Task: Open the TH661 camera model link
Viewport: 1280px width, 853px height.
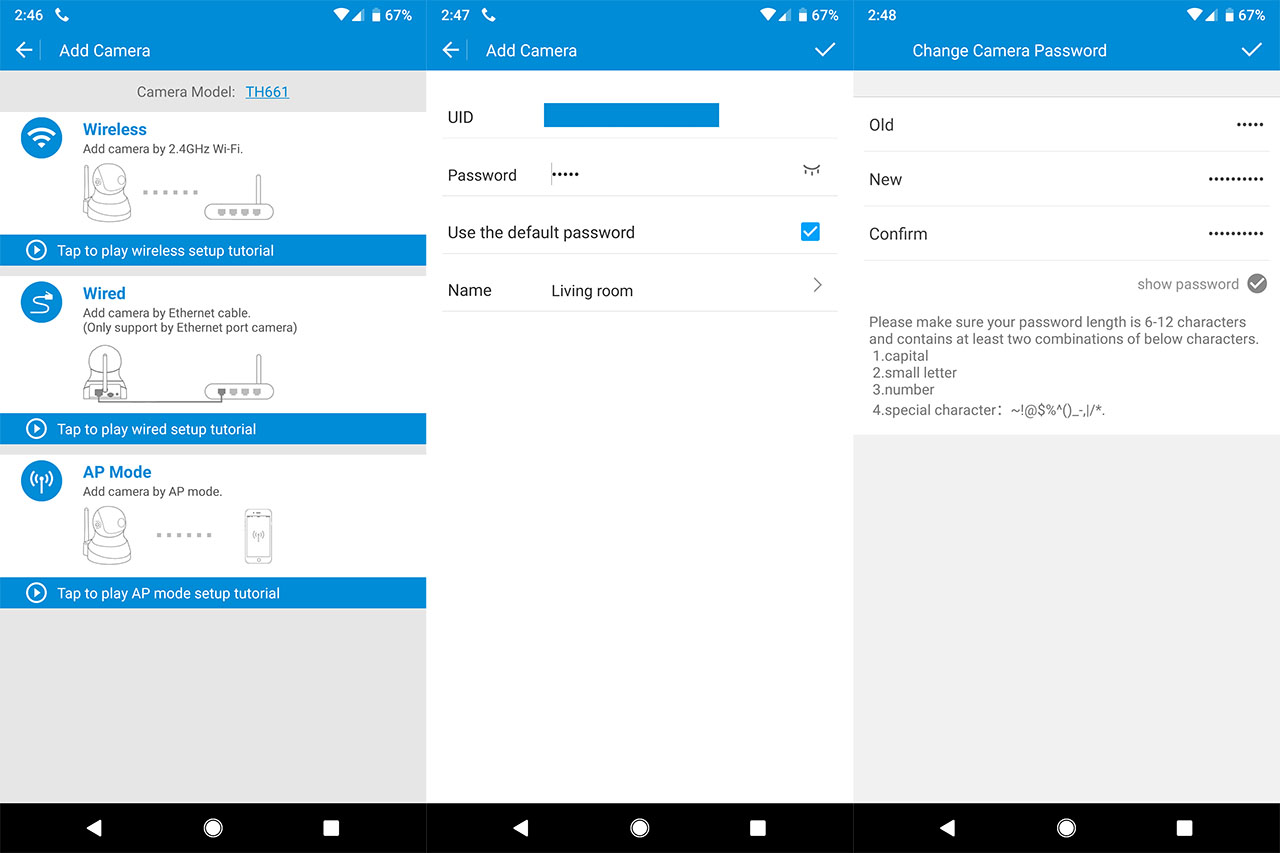Action: point(267,92)
